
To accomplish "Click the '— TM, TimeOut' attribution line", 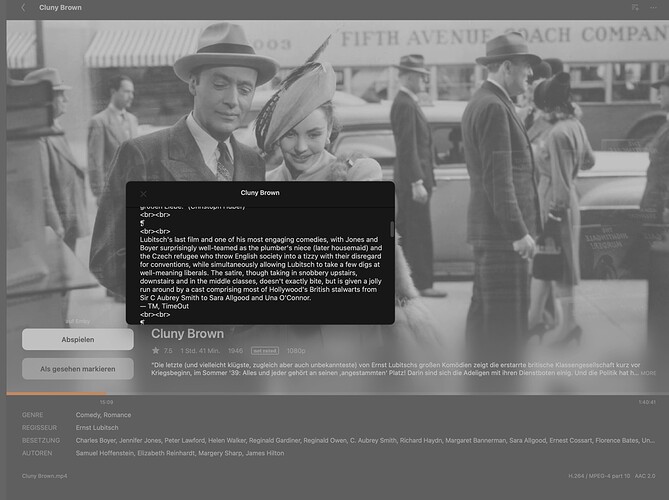I will 164,306.
